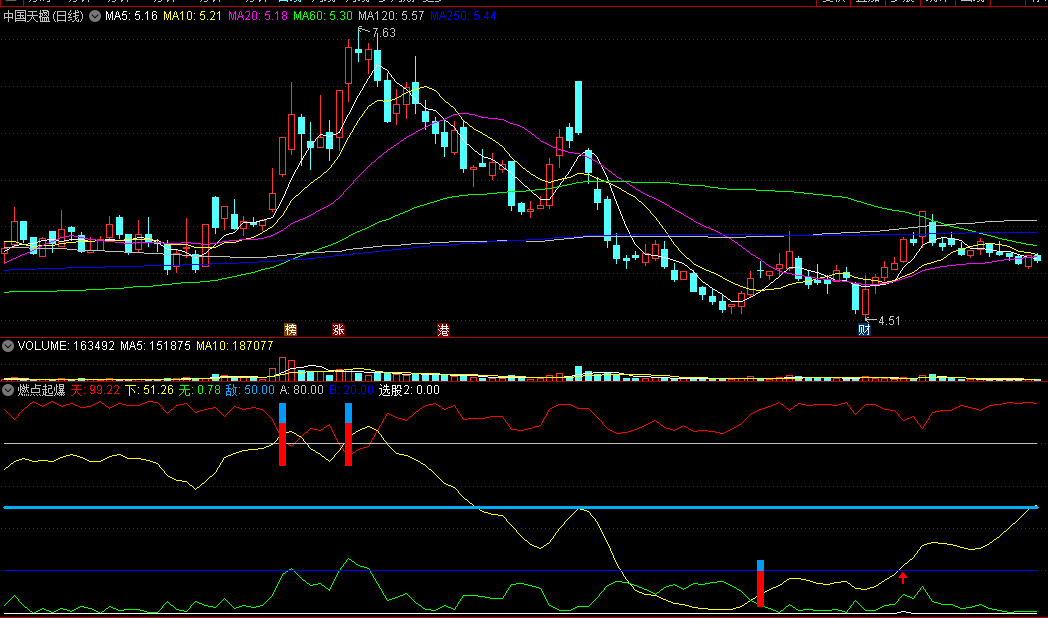Expand the main chart indicator dropdown

(x=95, y=16)
